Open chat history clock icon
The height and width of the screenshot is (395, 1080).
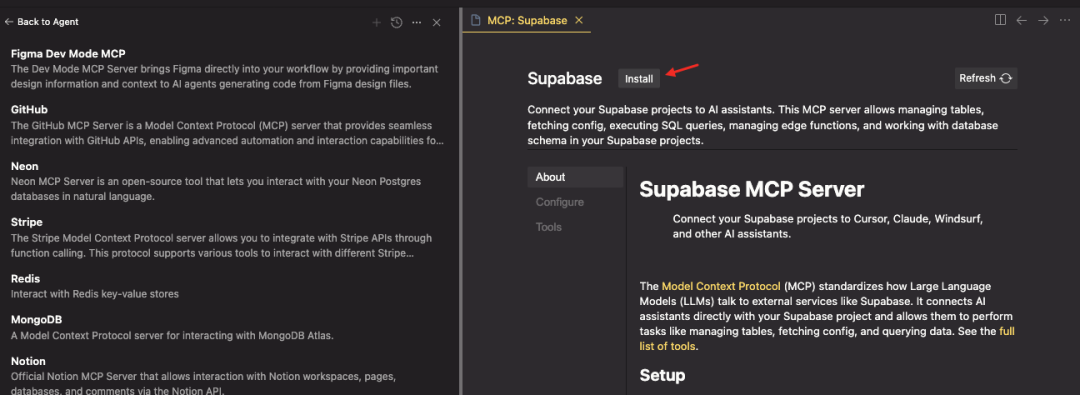click(396, 23)
